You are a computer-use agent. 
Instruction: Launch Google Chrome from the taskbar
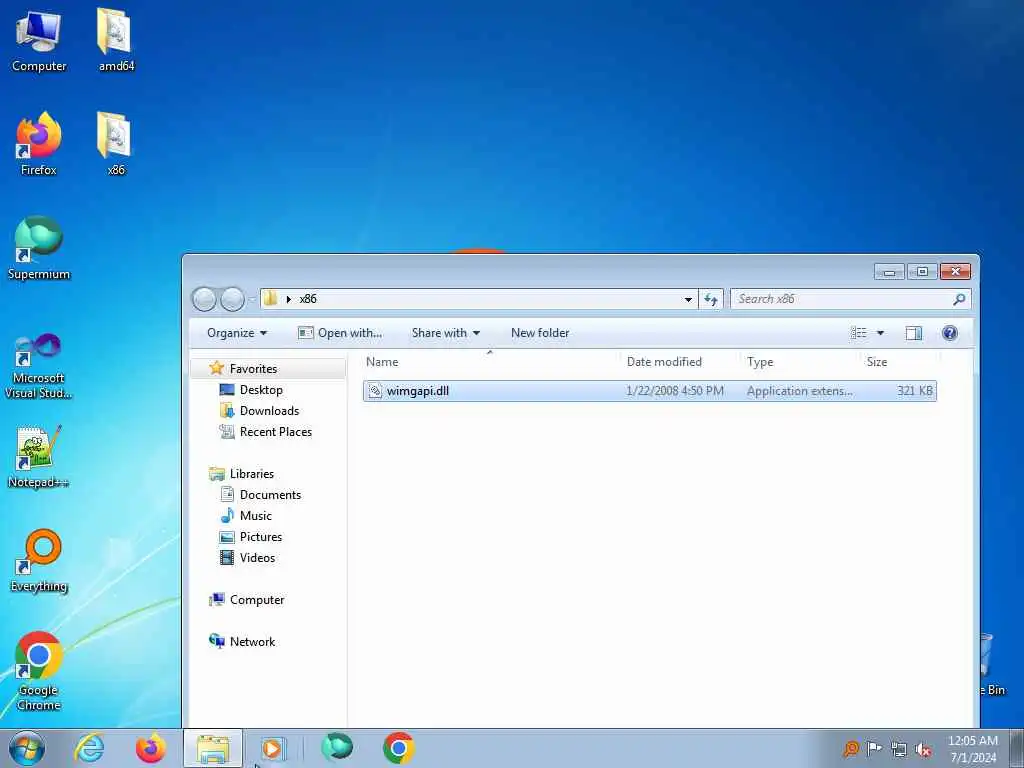[398, 748]
